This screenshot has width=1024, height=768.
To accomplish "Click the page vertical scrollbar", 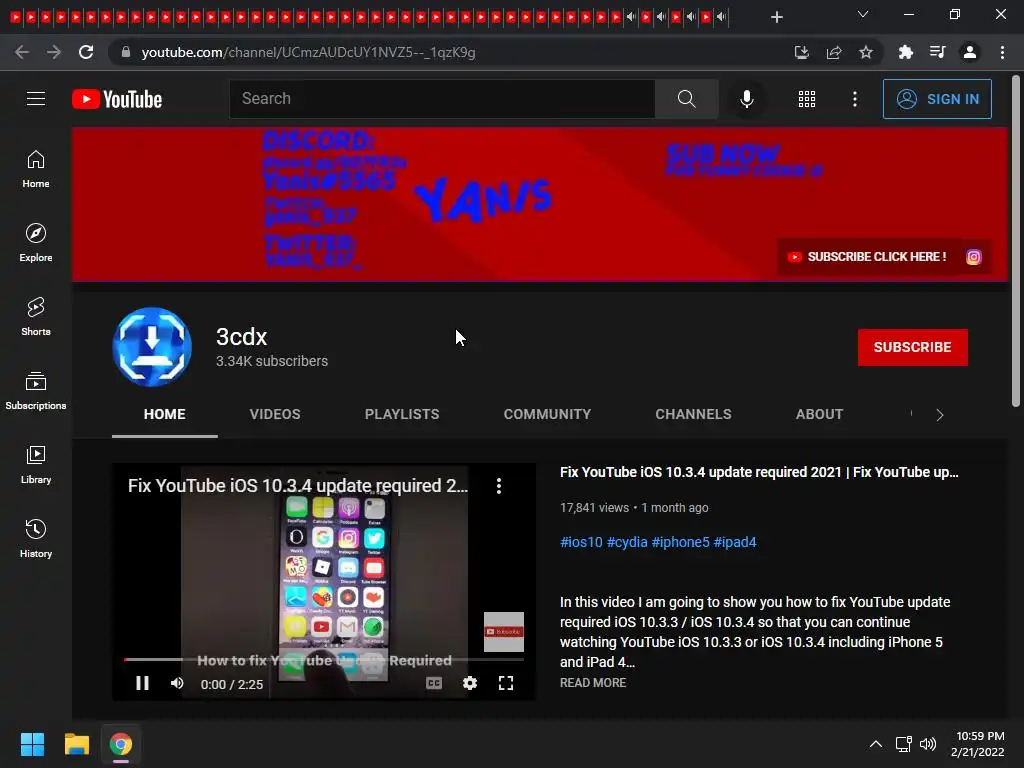I will pyautogui.click(x=1016, y=242).
